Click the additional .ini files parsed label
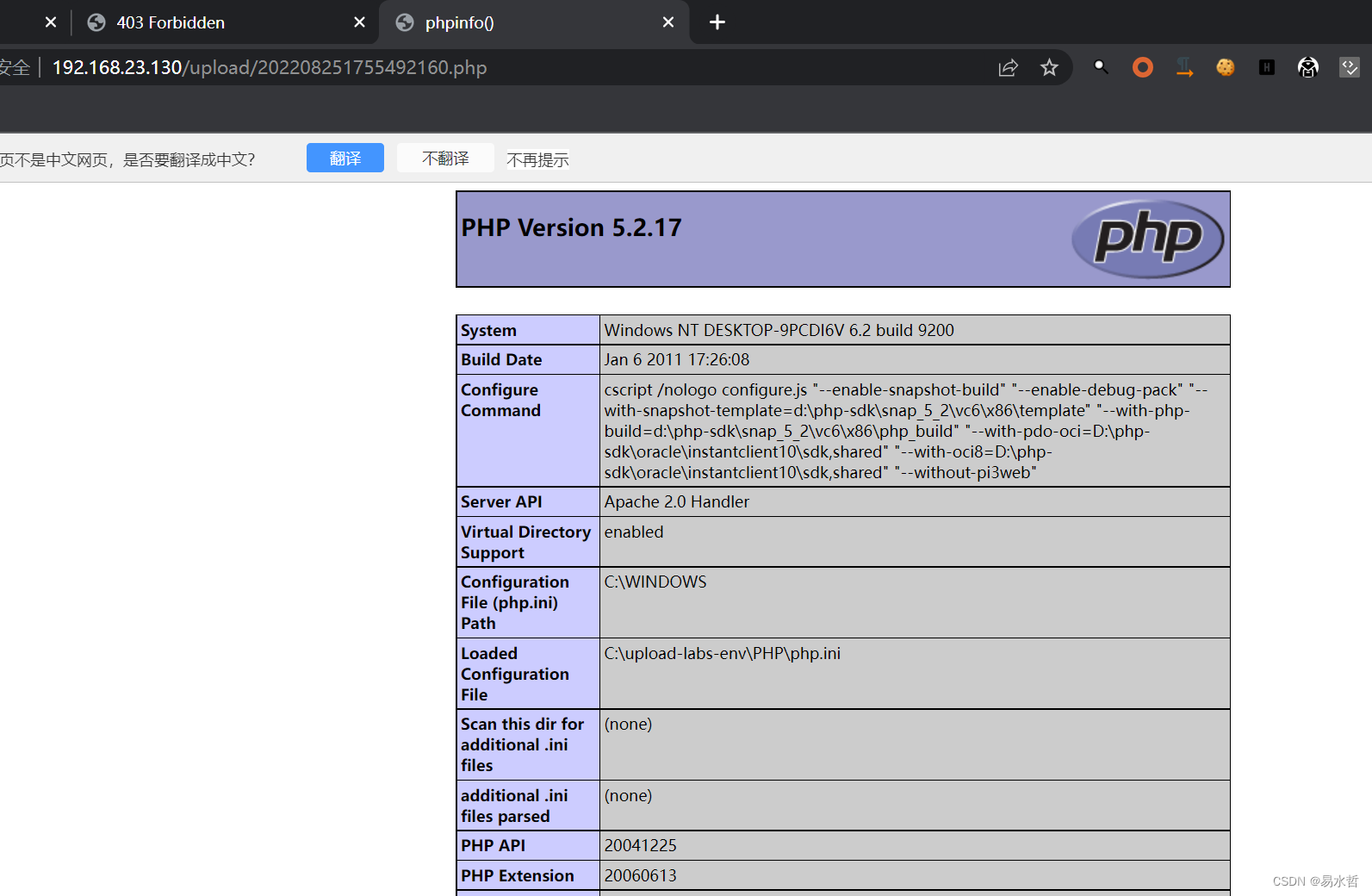Viewport: 1372px width, 896px height. pos(514,806)
